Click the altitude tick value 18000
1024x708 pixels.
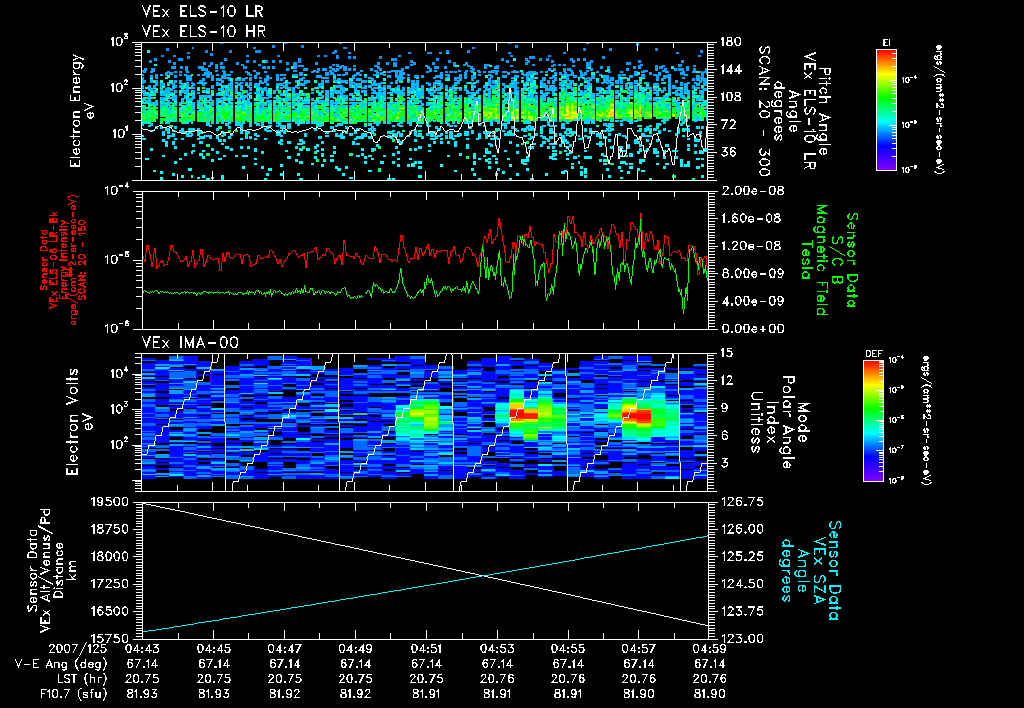110,556
